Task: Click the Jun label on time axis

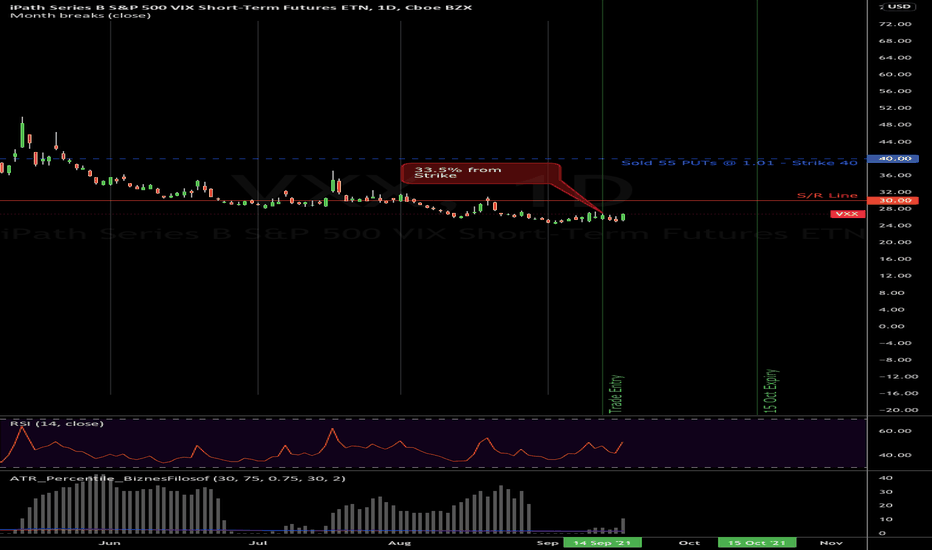Action: click(109, 543)
